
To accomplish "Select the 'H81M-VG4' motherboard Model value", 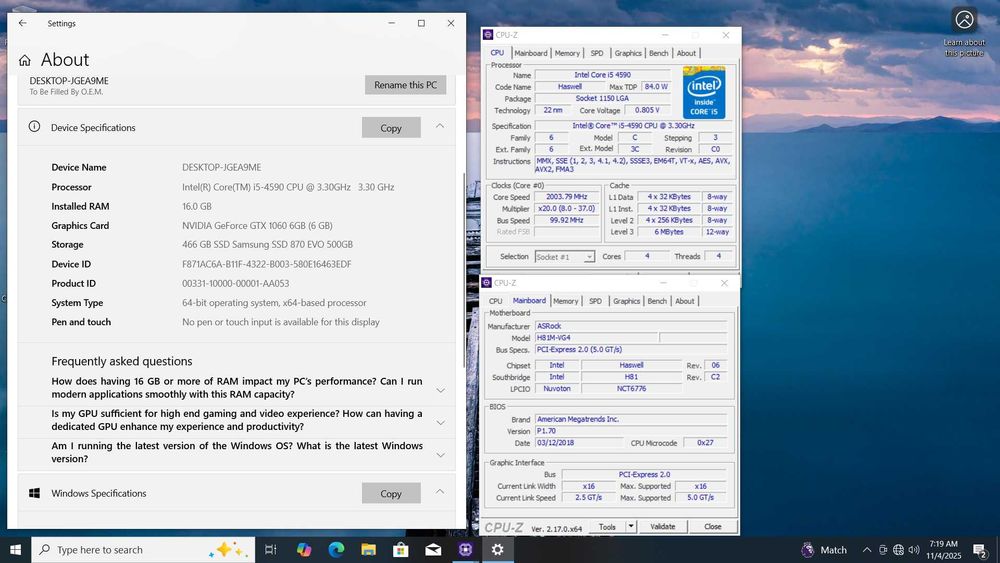I will (x=596, y=337).
